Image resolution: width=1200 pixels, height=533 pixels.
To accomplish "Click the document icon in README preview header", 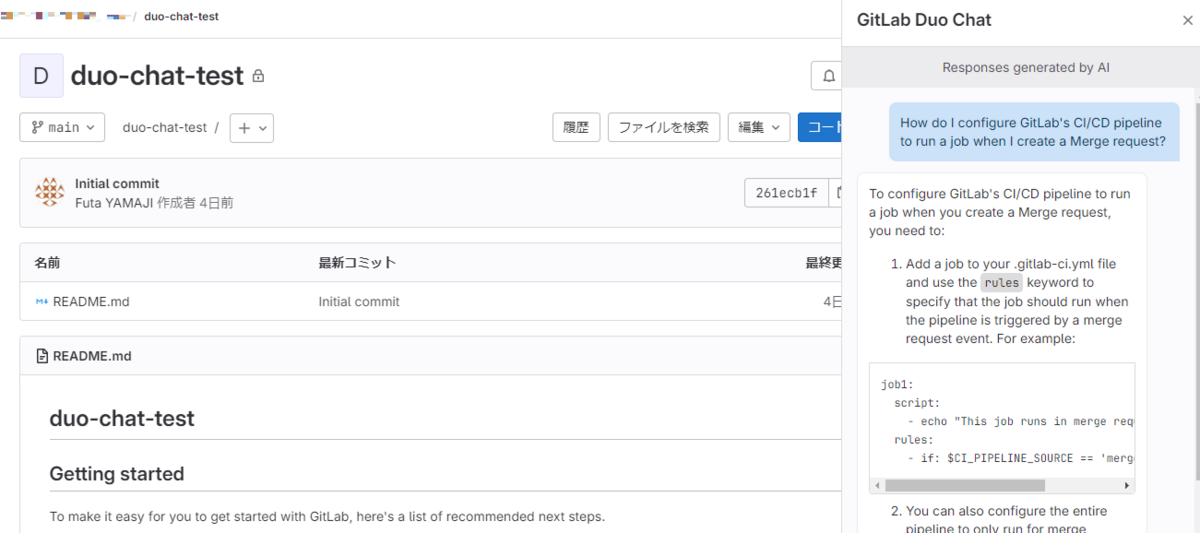I will (x=42, y=356).
